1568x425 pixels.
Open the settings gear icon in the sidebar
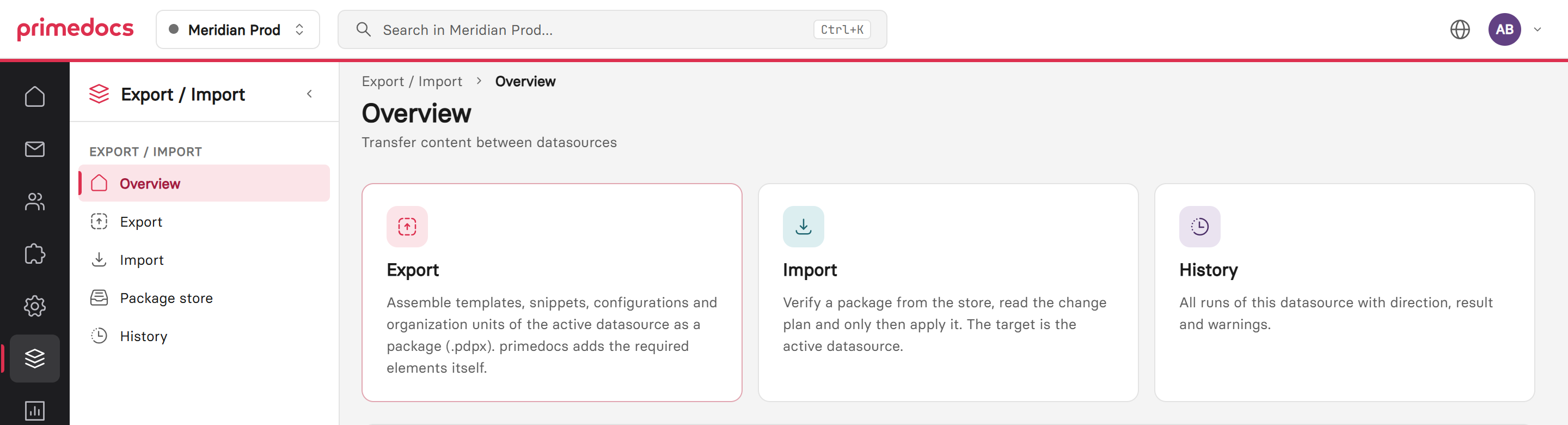35,306
